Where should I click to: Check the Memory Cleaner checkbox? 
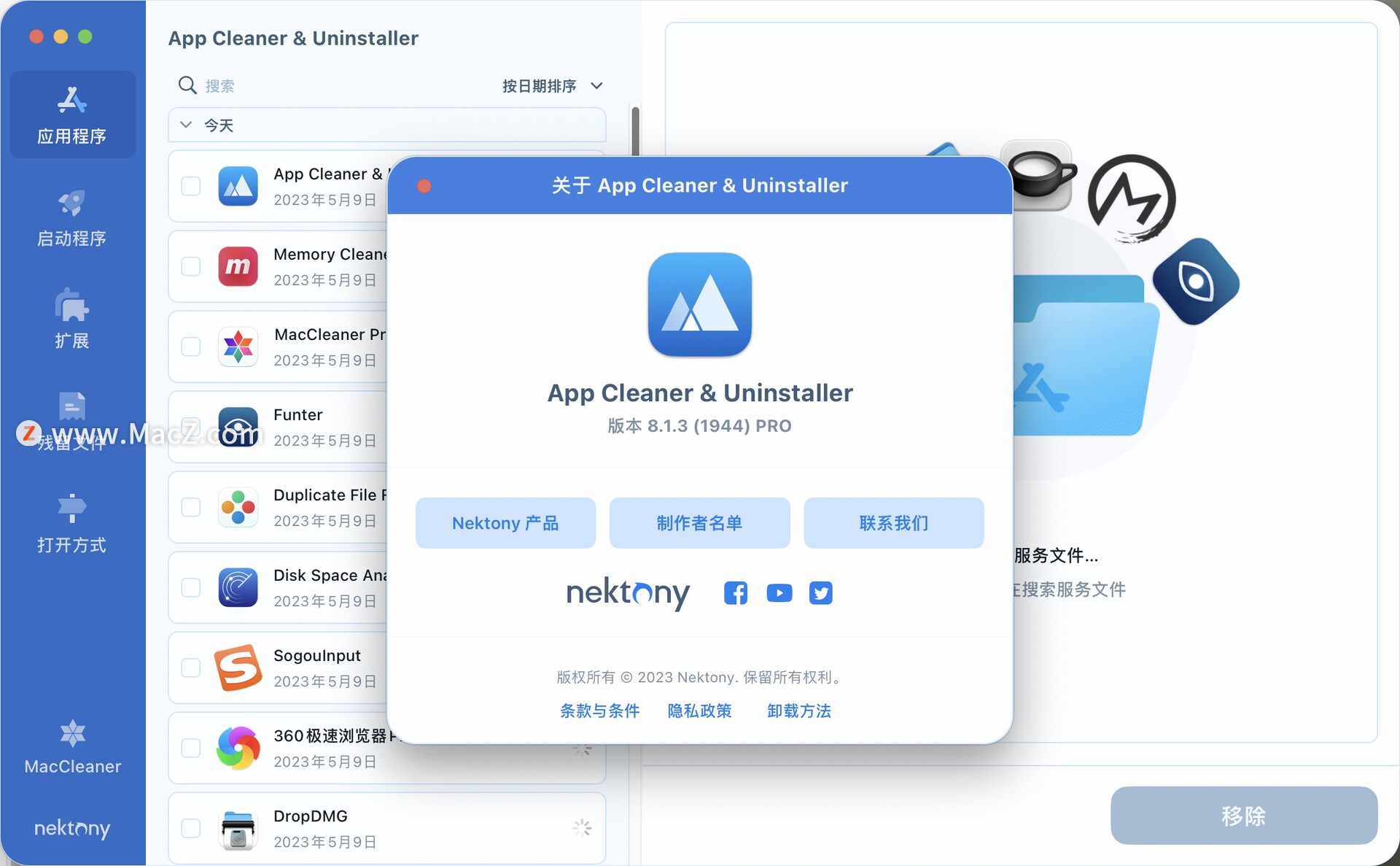tap(190, 266)
